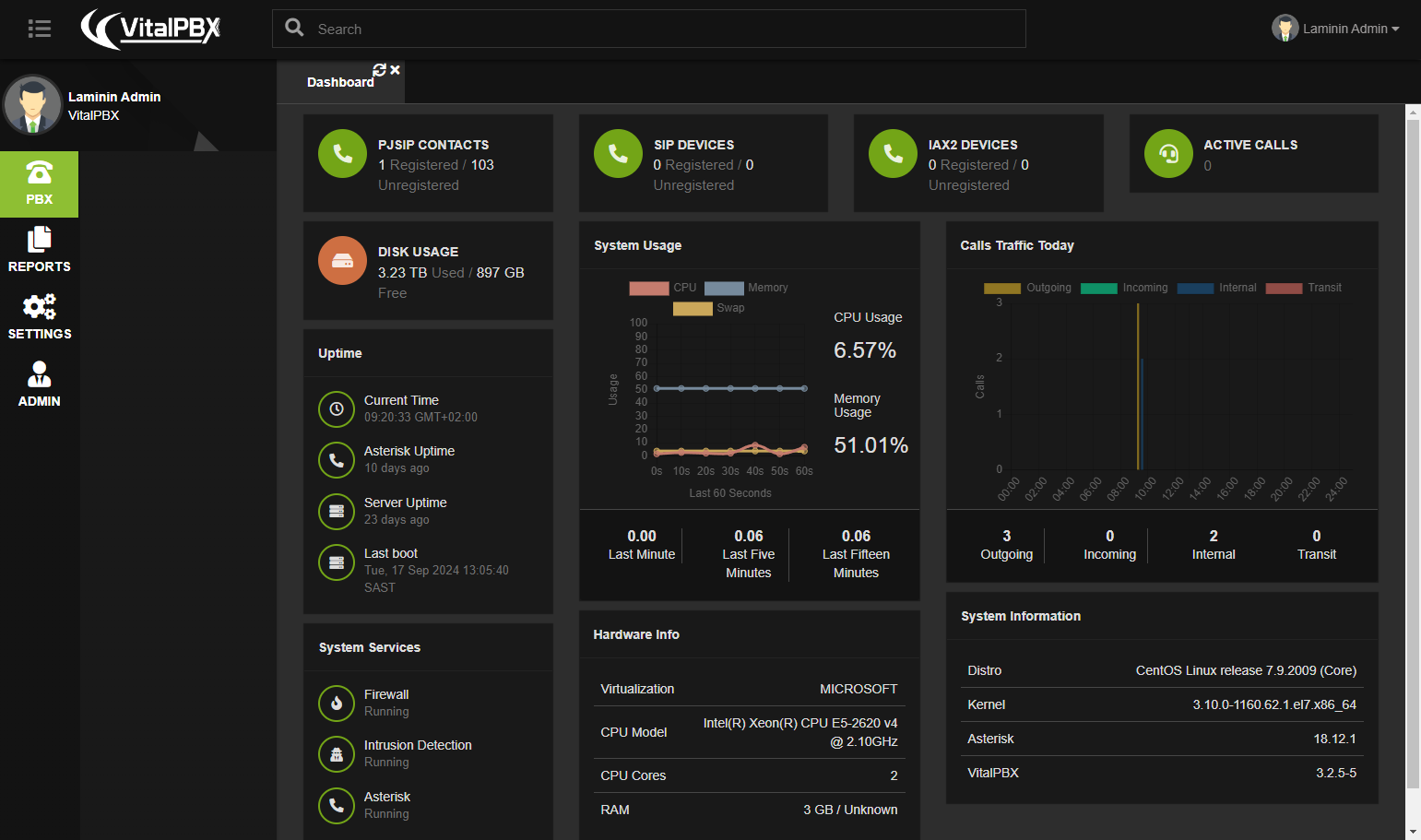Click the PJSIP Contacts card title
Screen dimensions: 1421x840
tap(433, 145)
